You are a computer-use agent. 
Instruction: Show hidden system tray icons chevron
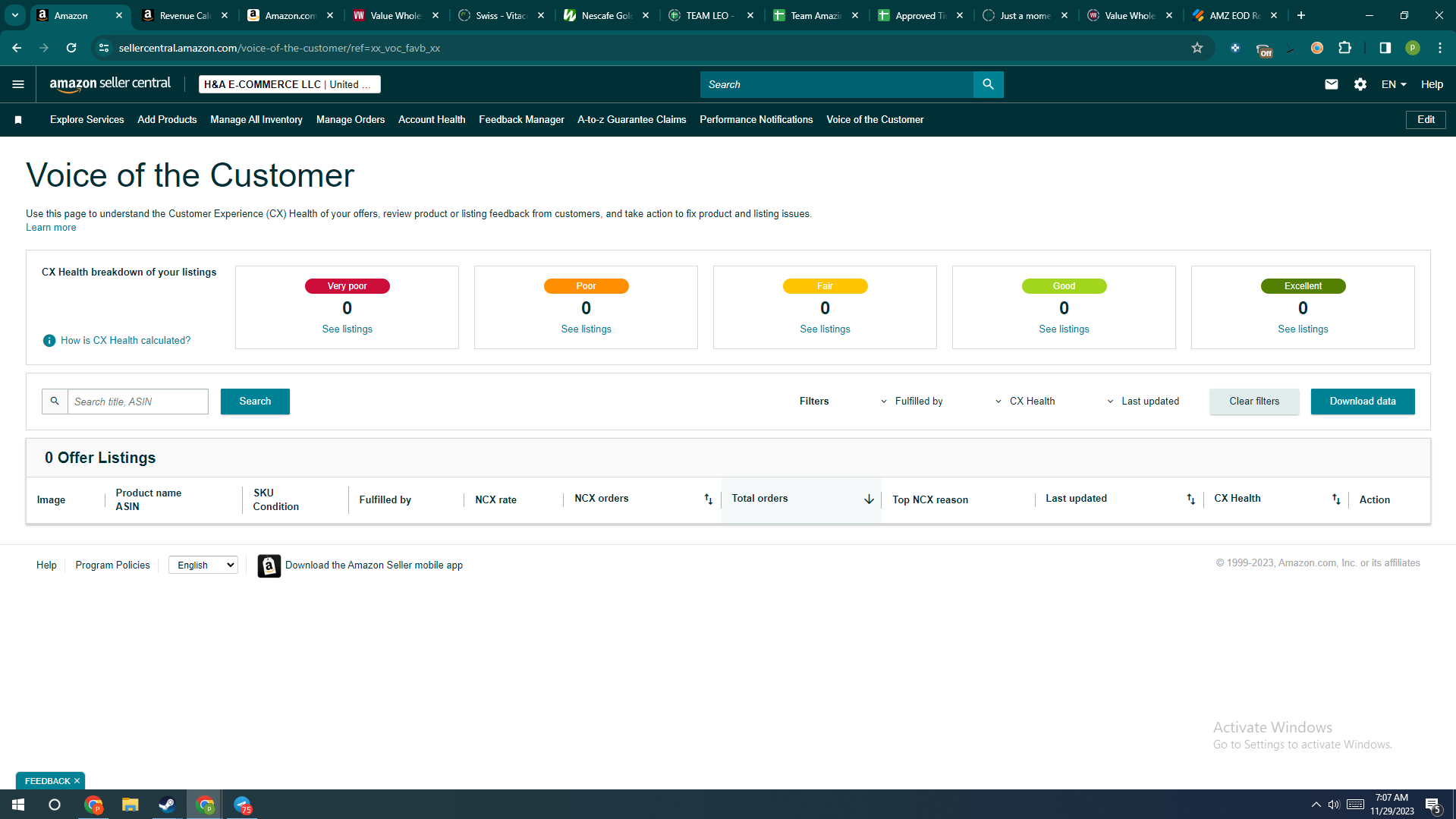(1316, 805)
